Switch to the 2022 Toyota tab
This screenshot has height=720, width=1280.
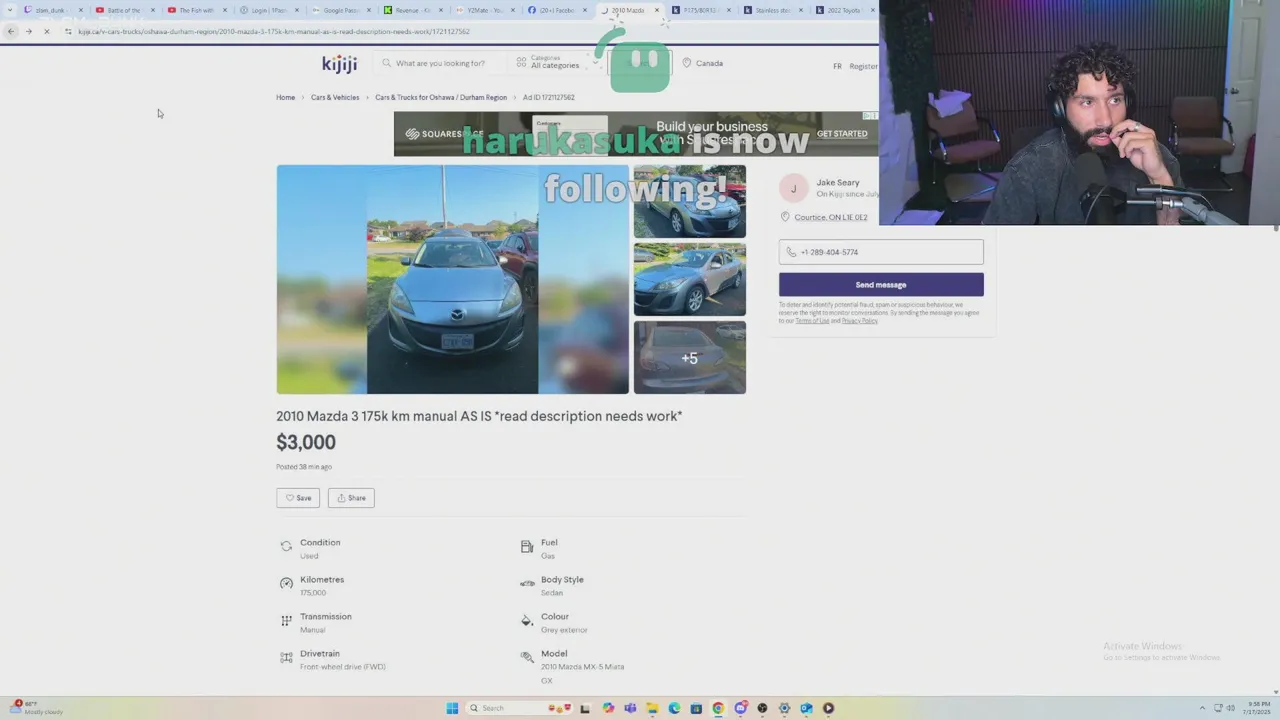[844, 10]
